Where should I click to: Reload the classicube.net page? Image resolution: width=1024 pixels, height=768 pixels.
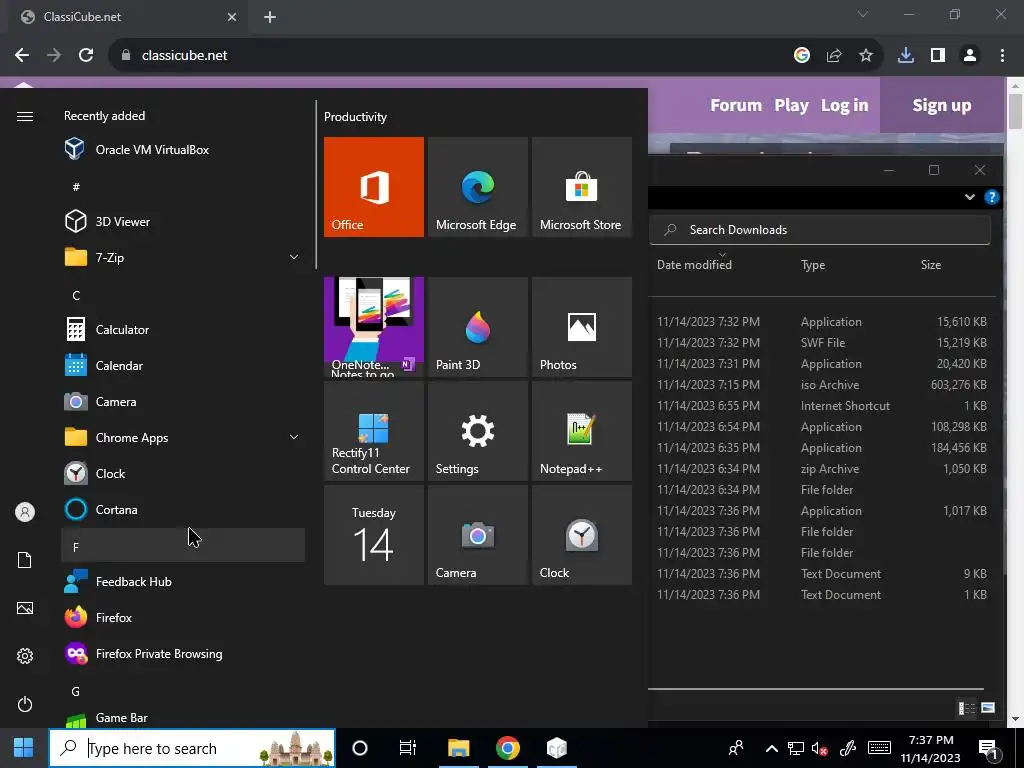[x=86, y=56]
